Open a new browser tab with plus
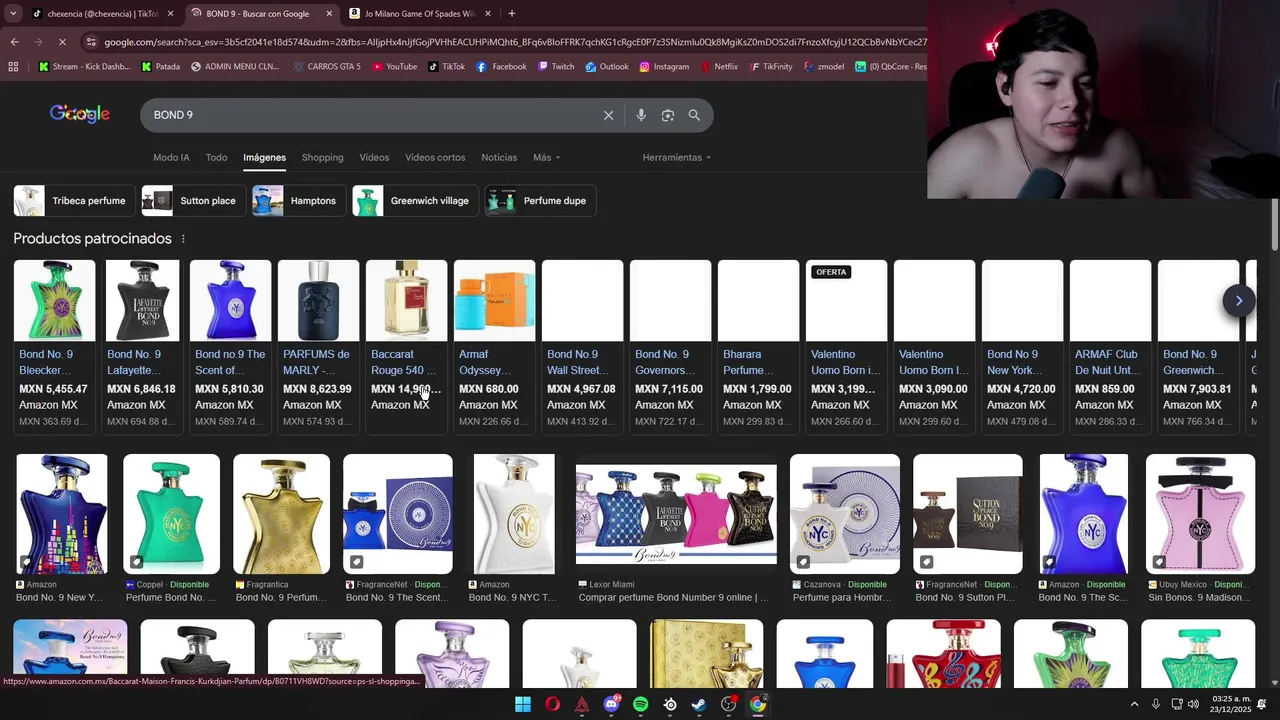This screenshot has height=720, width=1280. (512, 14)
